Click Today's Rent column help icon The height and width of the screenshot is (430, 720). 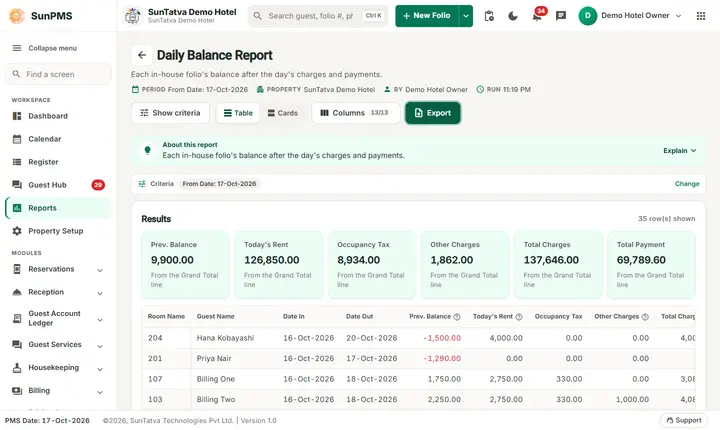click(x=519, y=317)
